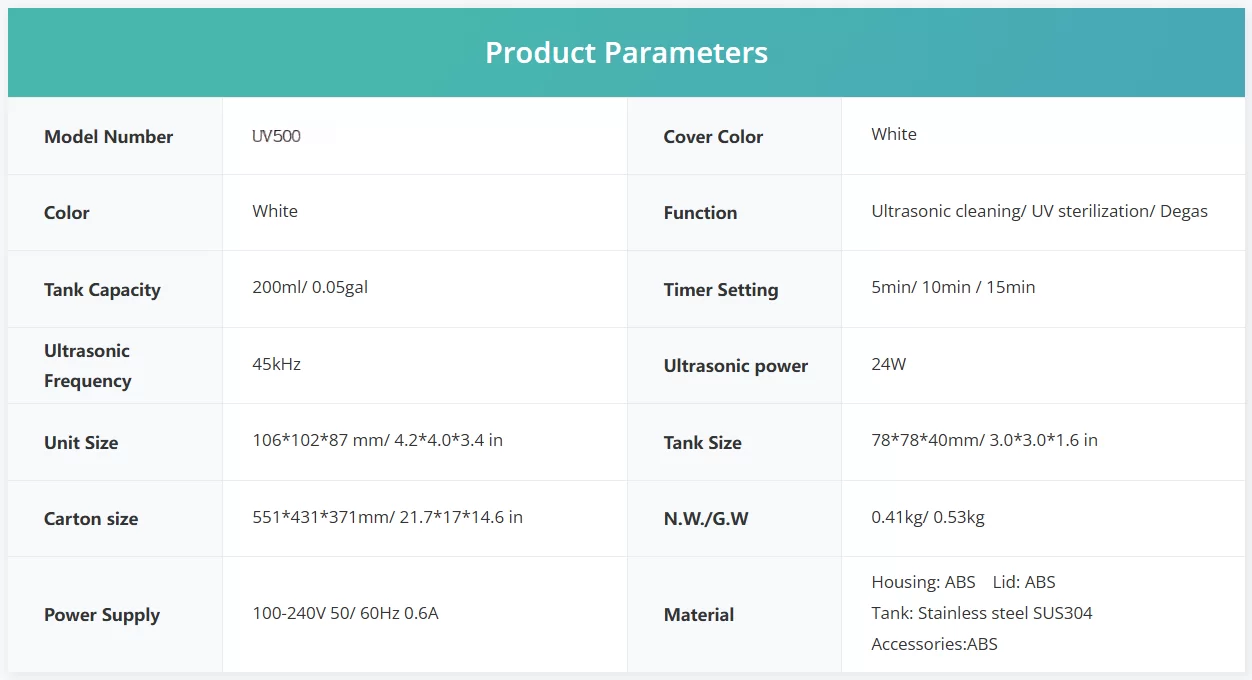The height and width of the screenshot is (680, 1252).
Task: Click the 100-240V power supply value
Action: coord(345,613)
